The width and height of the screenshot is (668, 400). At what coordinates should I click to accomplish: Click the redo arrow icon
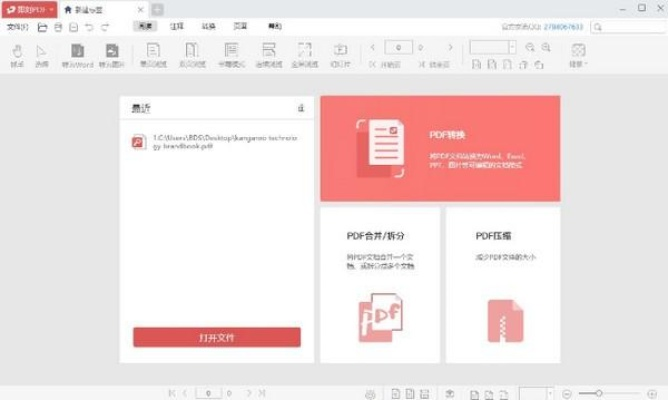tap(105, 27)
